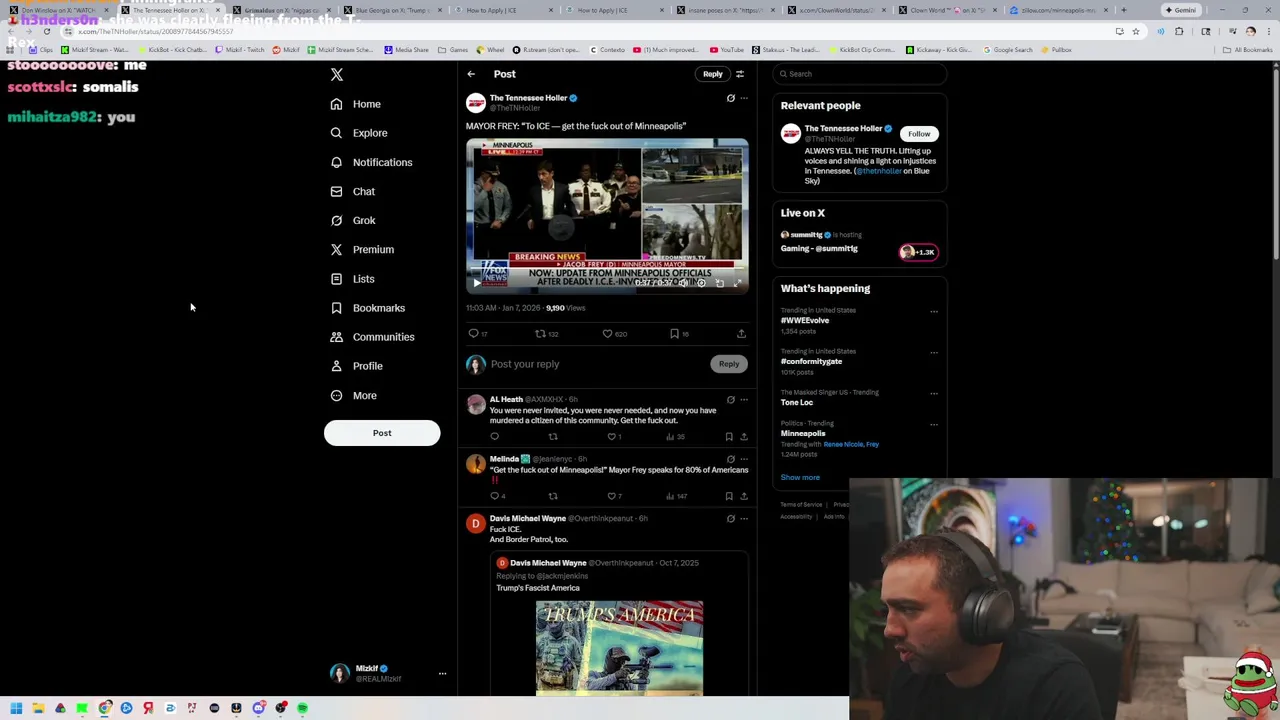Open more options for #WWEEvolve trend
Image resolution: width=1280 pixels, height=720 pixels.
(934, 311)
